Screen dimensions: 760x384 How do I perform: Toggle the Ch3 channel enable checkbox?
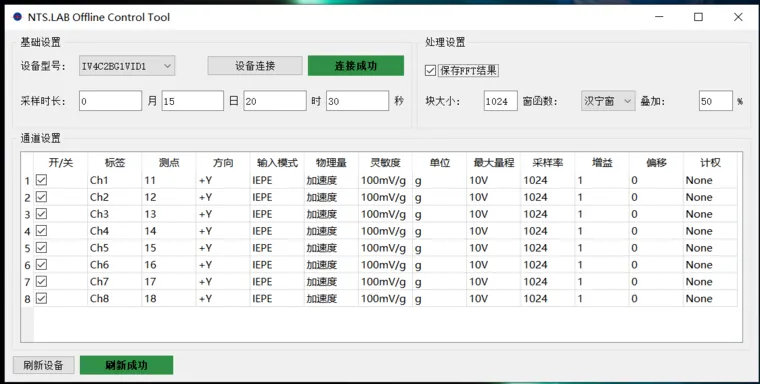42,214
